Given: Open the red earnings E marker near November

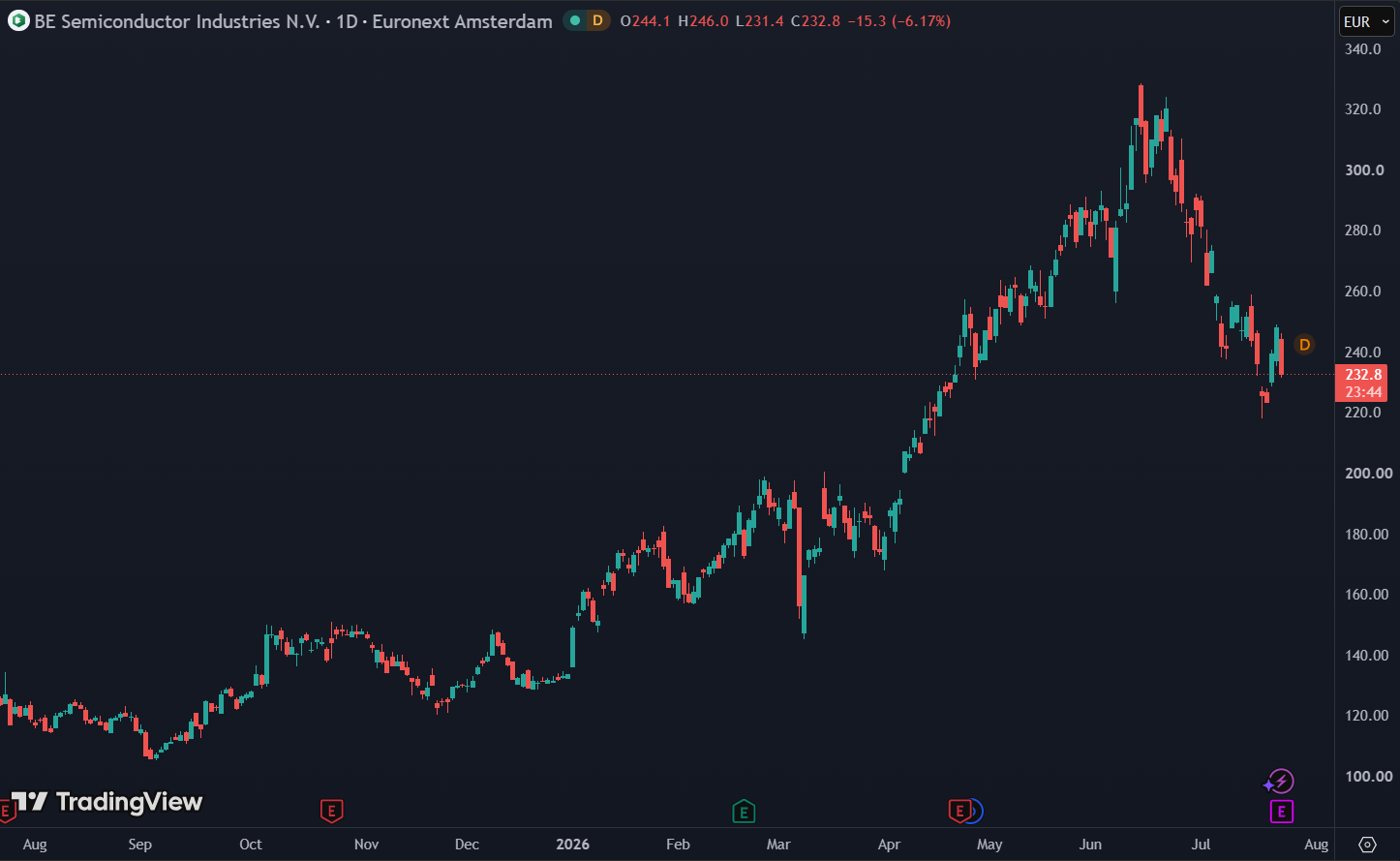Looking at the screenshot, I should 331,812.
